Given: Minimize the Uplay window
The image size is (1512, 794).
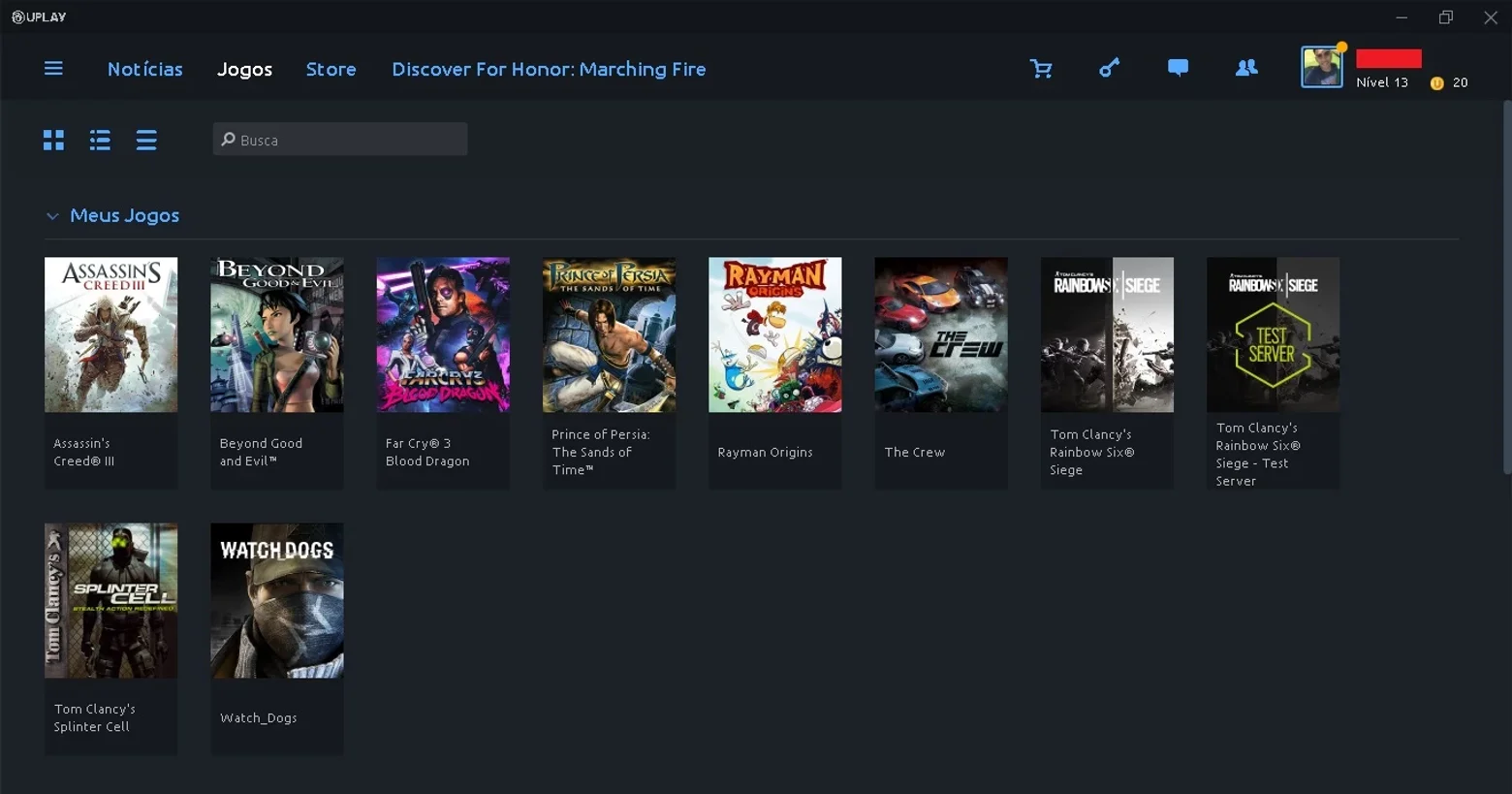Looking at the screenshot, I should 1402,17.
